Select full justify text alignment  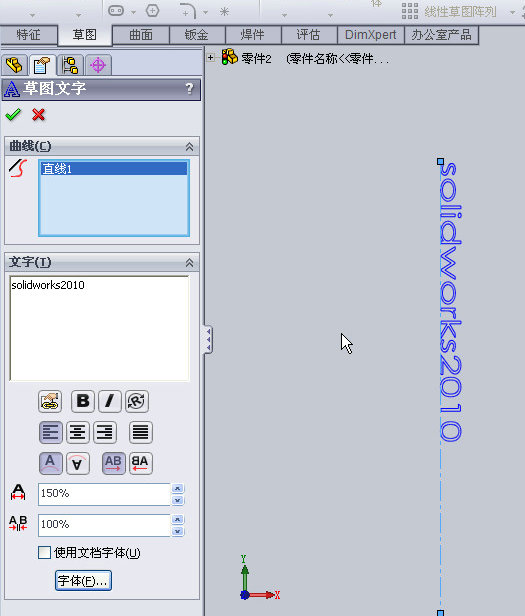[141, 433]
